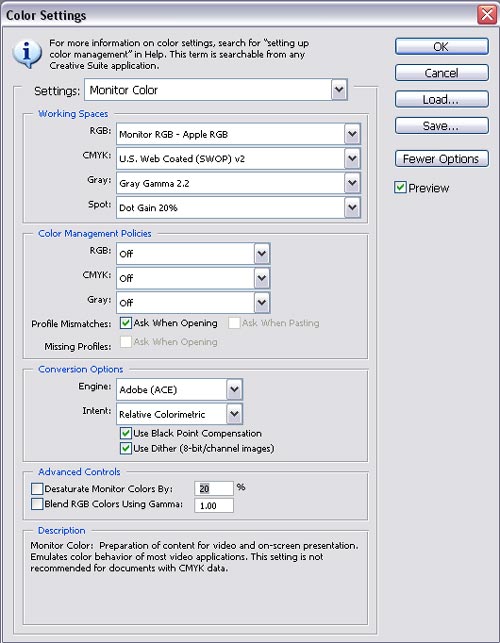Click the Fewer Options button

pos(442,159)
